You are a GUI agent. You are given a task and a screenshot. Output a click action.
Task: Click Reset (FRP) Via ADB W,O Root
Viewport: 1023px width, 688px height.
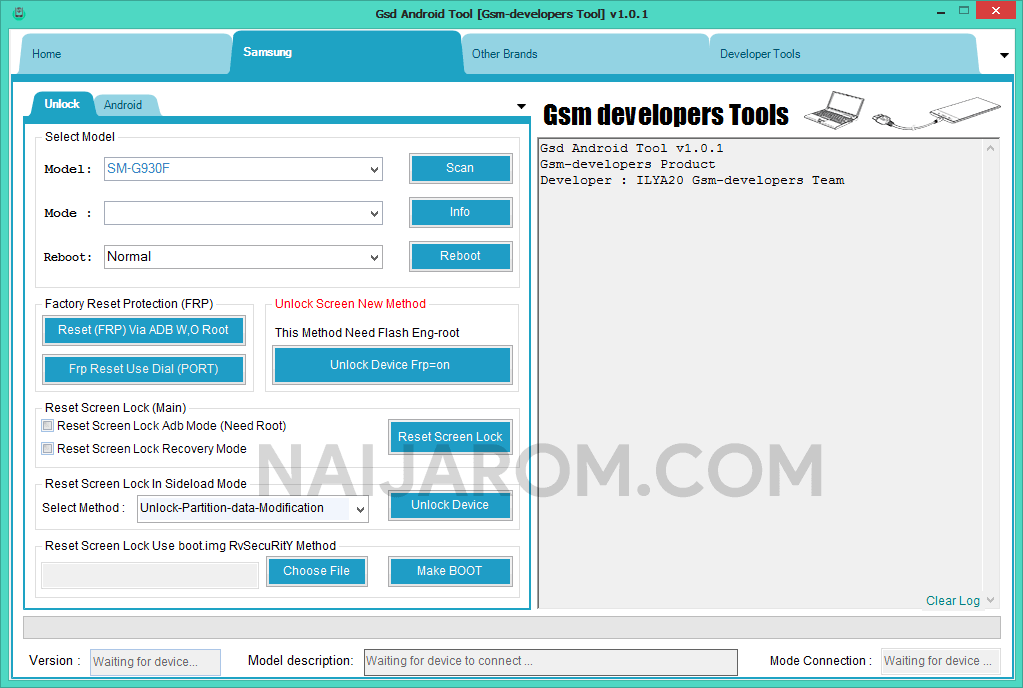point(144,331)
